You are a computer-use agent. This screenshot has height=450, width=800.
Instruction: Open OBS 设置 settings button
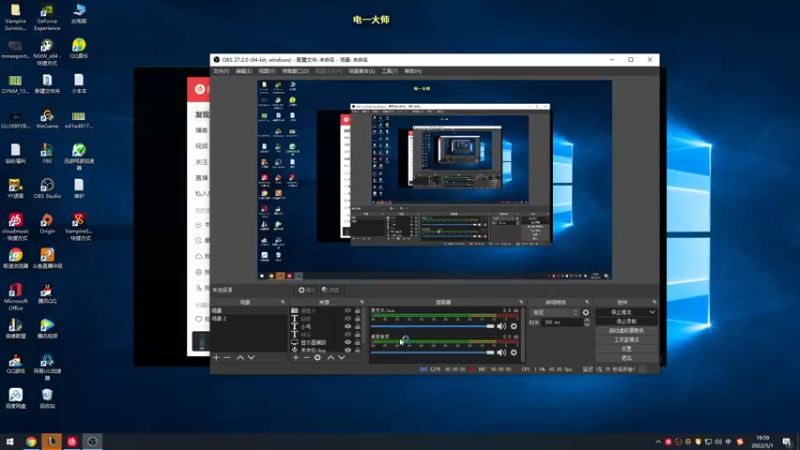coord(626,349)
